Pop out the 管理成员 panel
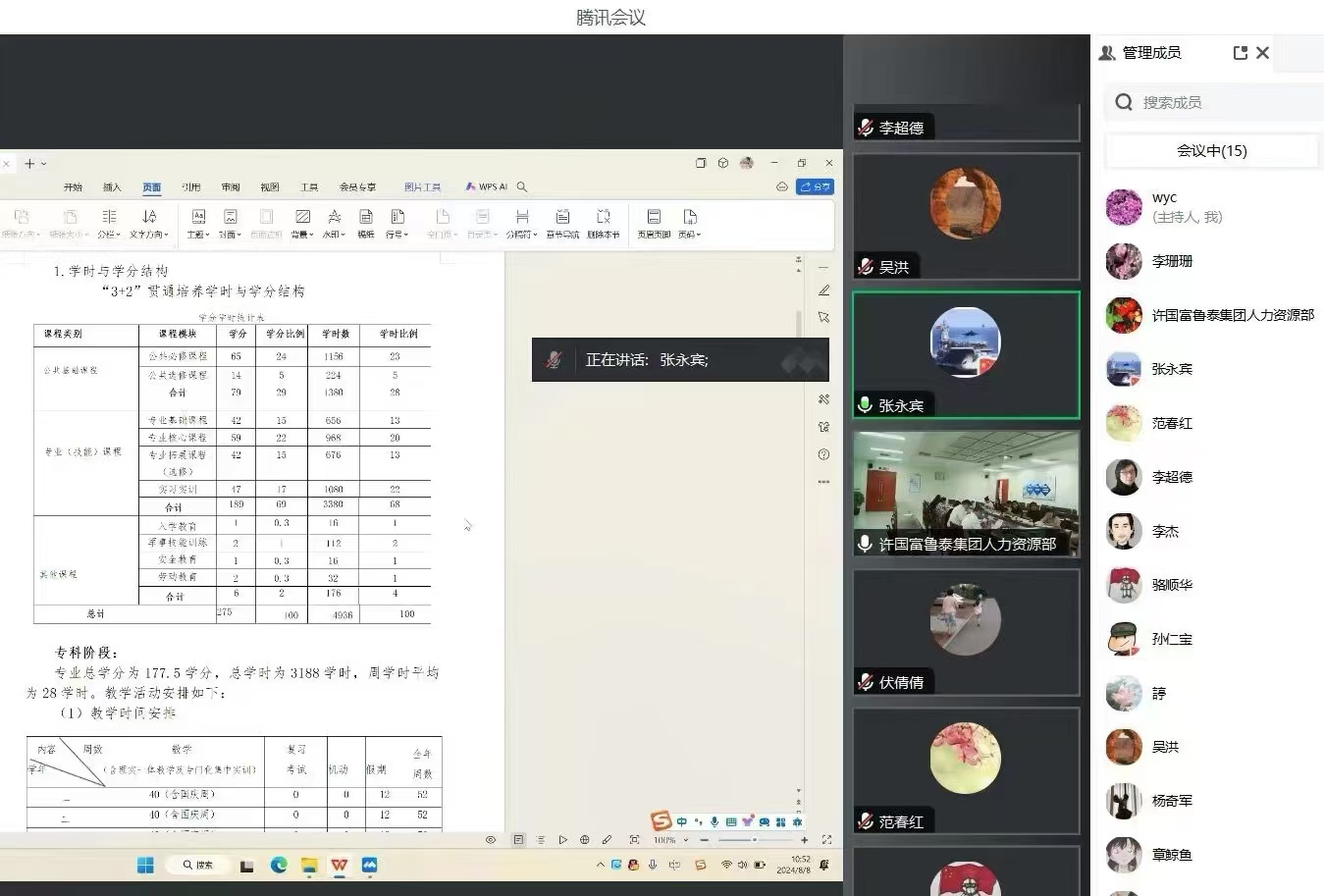1324x896 pixels. click(1240, 53)
